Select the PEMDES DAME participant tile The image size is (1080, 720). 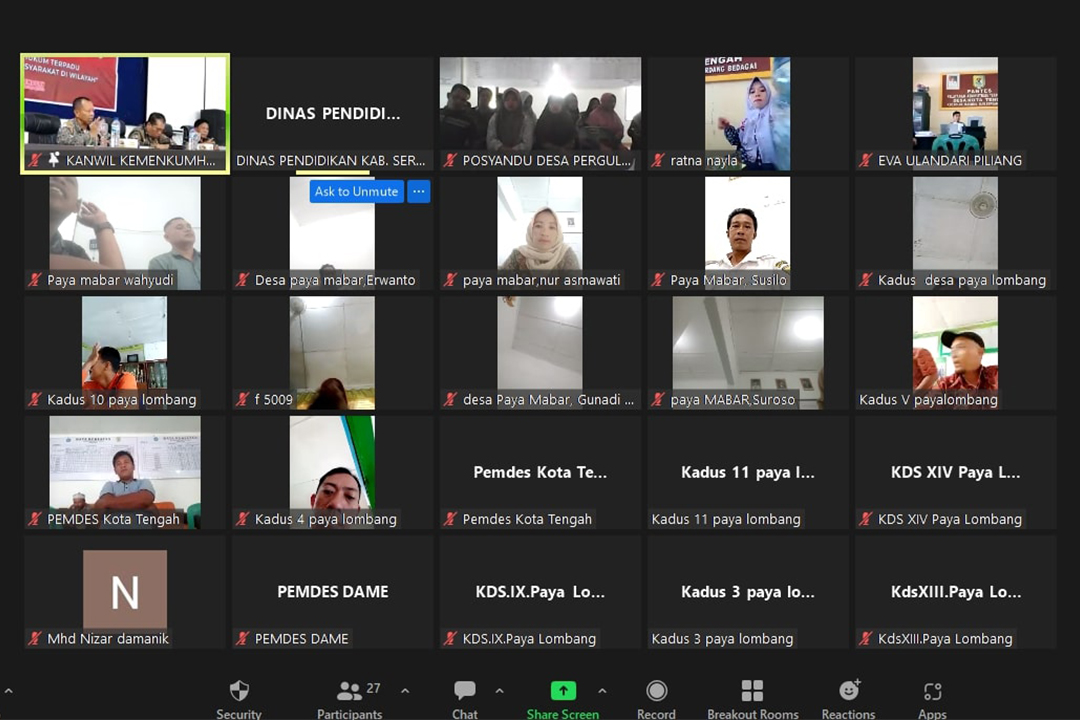333,592
